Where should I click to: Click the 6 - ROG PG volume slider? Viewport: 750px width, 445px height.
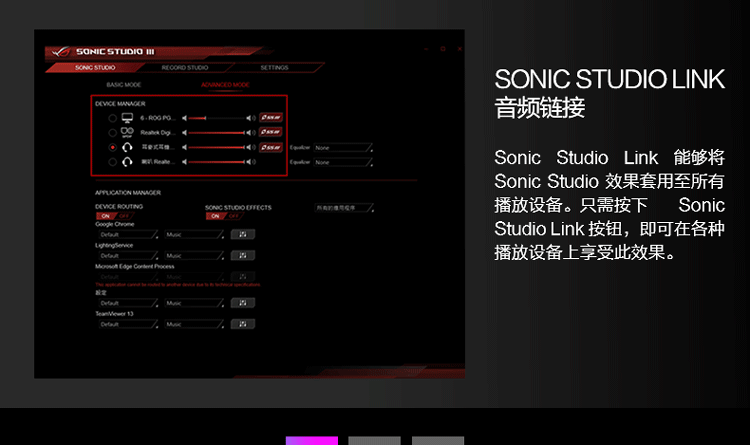[217, 118]
